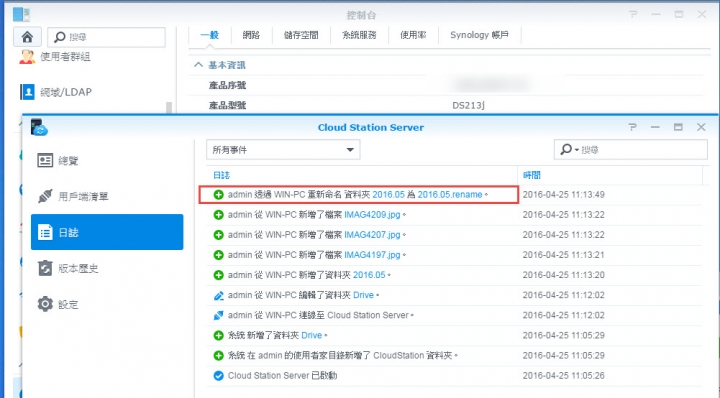The height and width of the screenshot is (398, 720).
Task: Switch to the 一般 tab
Action: 209,35
